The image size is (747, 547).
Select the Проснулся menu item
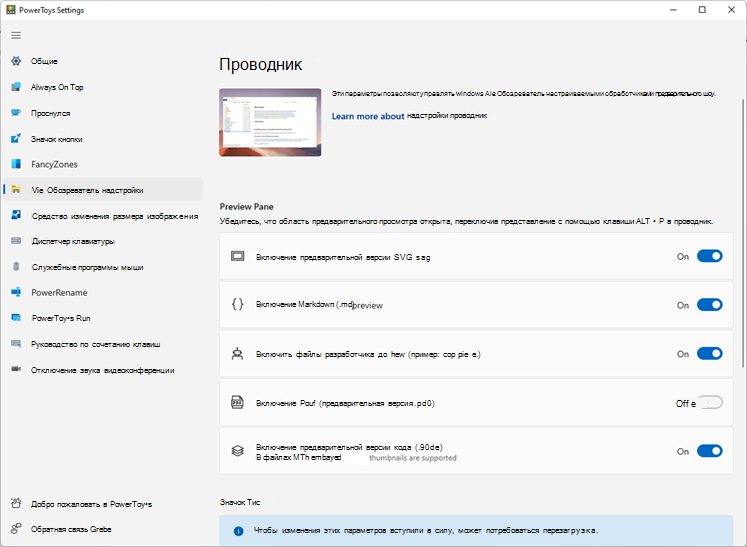click(x=103, y=113)
